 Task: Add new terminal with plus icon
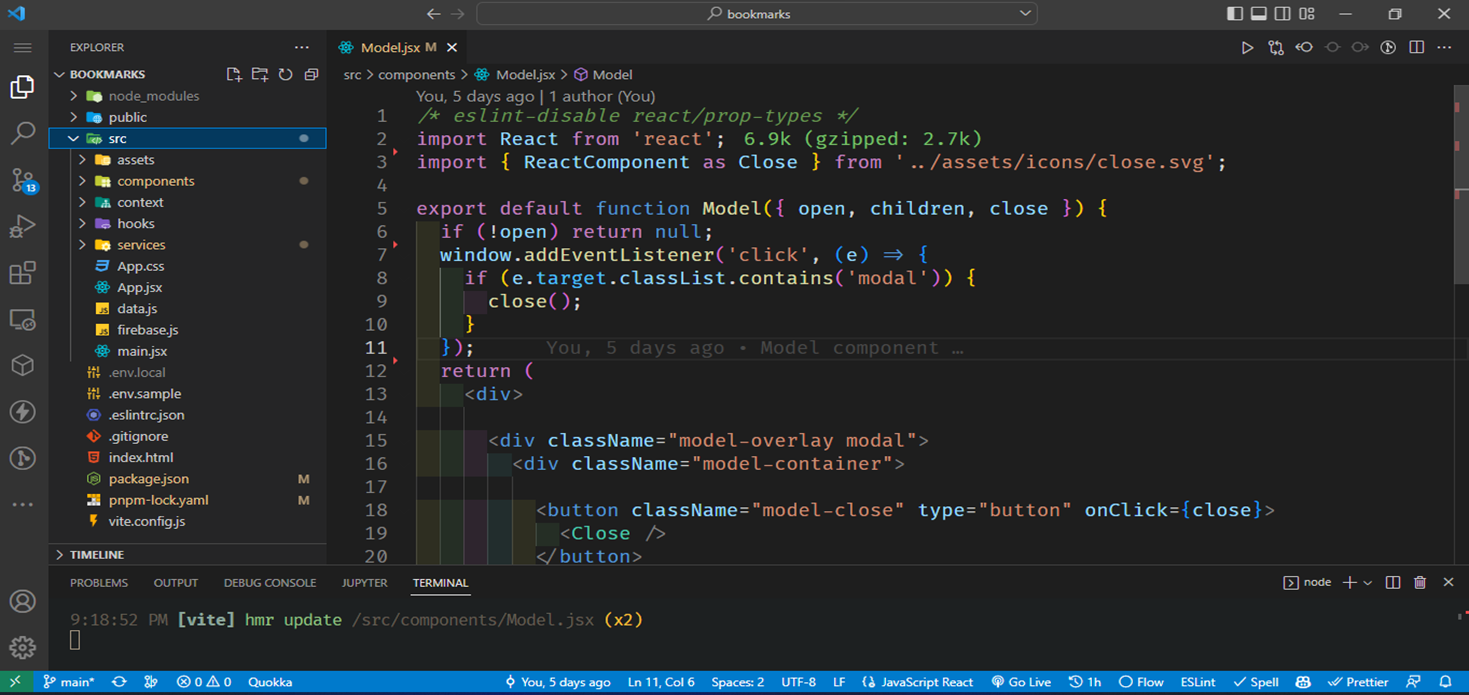[x=1349, y=582]
